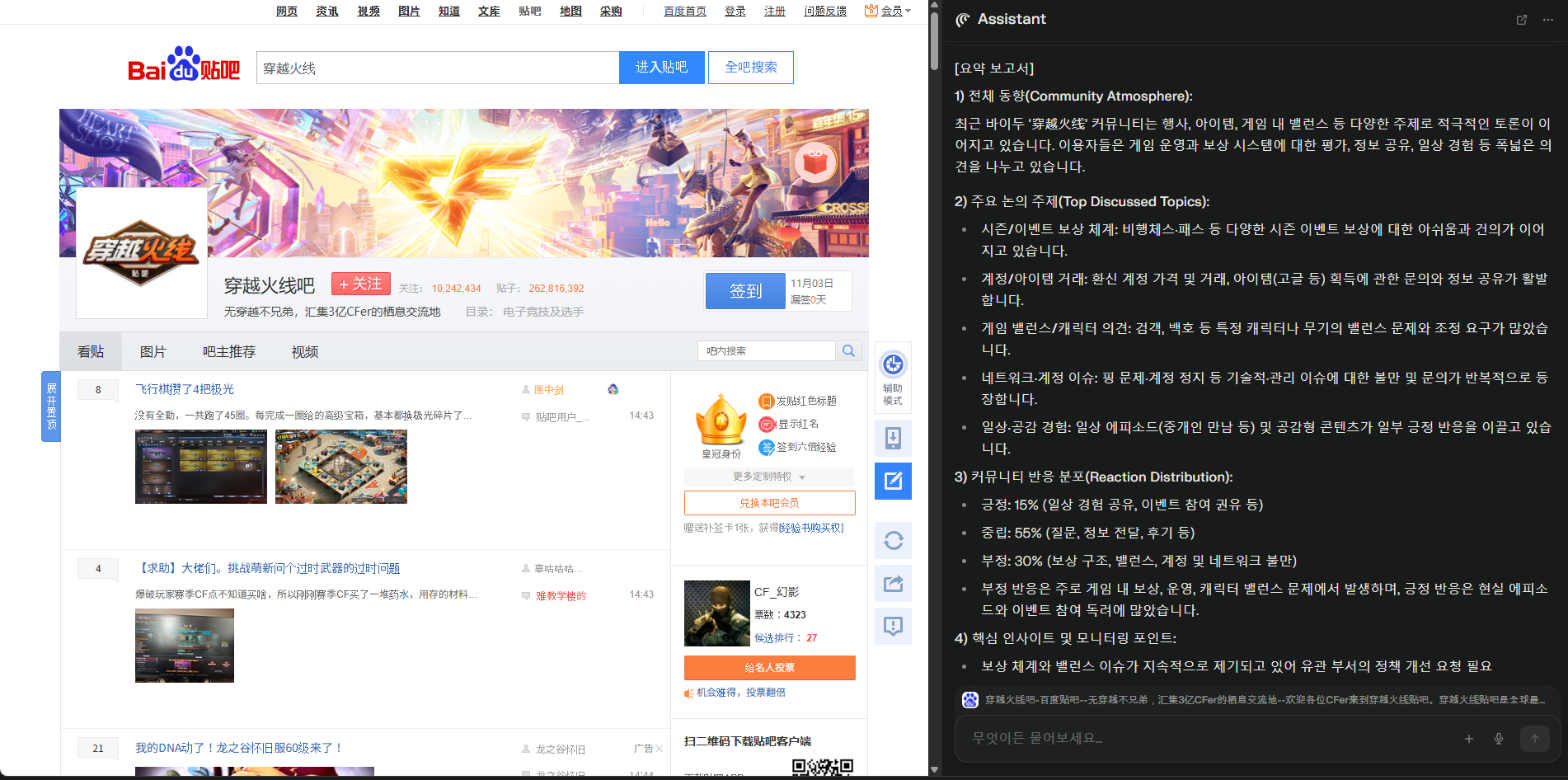Click the plus attach icon in Assistant input
This screenshot has width=1568, height=780.
[1469, 739]
